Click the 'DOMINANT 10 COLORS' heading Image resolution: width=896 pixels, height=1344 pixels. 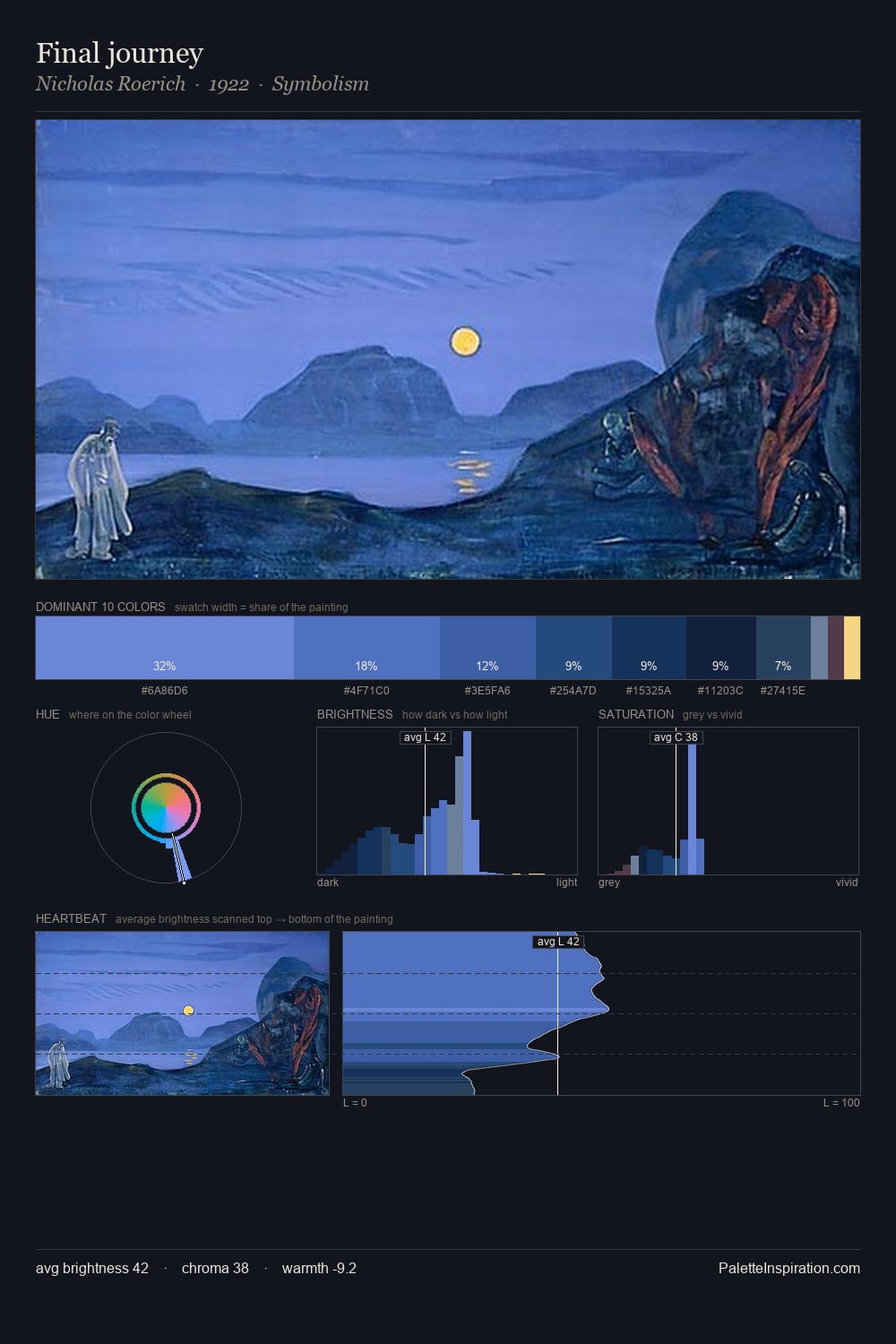click(x=100, y=607)
